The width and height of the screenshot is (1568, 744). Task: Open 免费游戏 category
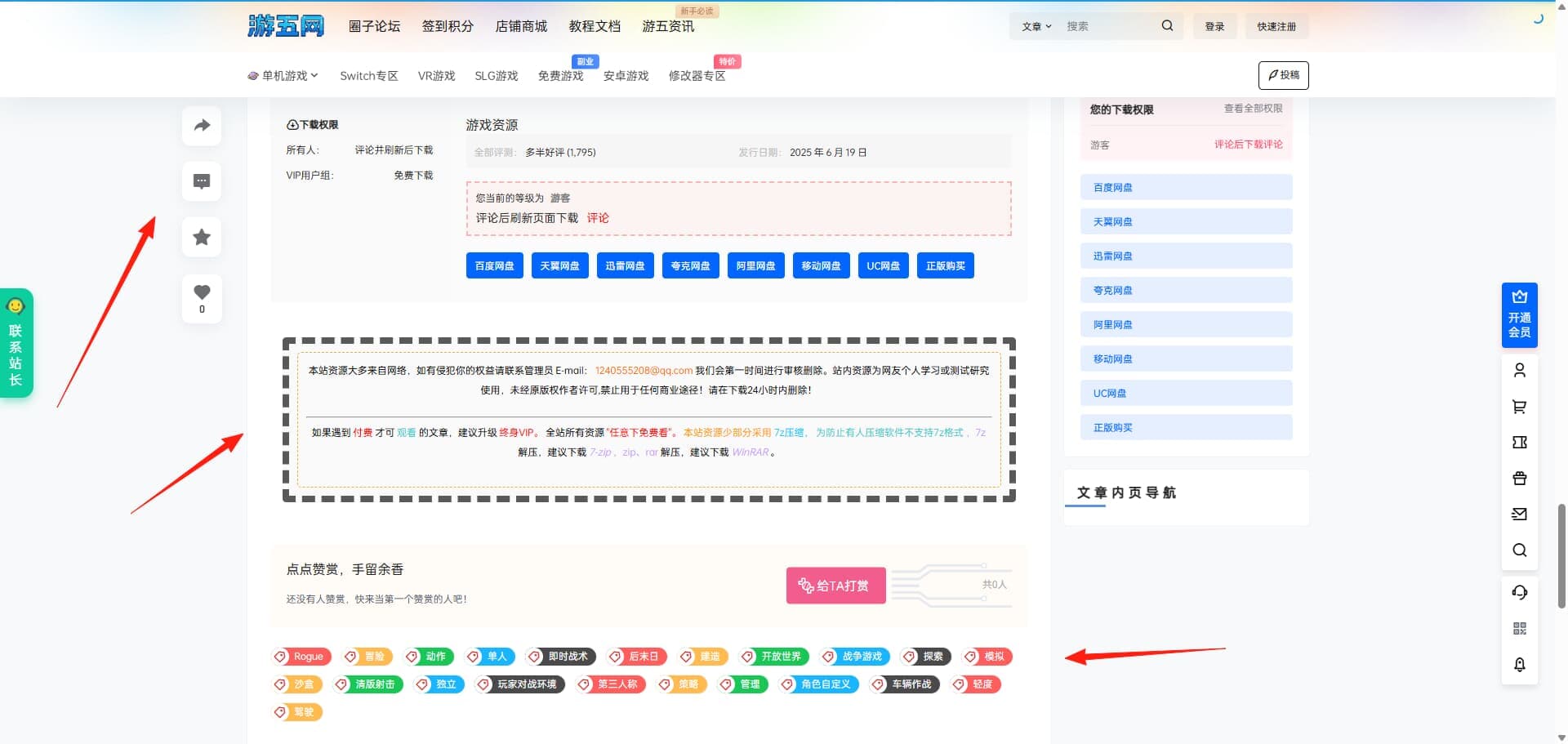tap(560, 76)
